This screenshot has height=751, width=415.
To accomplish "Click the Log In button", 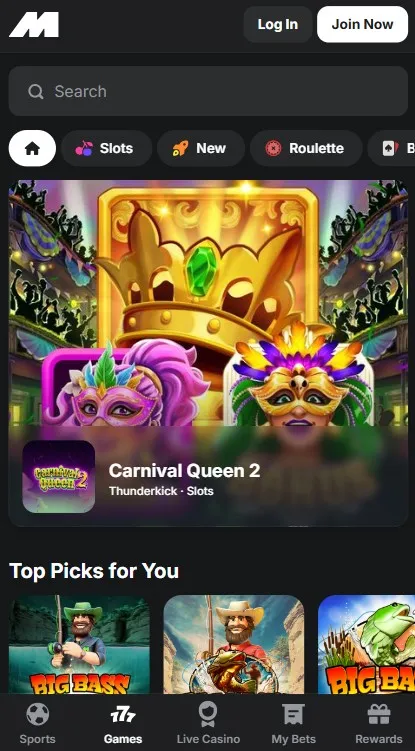I will point(277,24).
